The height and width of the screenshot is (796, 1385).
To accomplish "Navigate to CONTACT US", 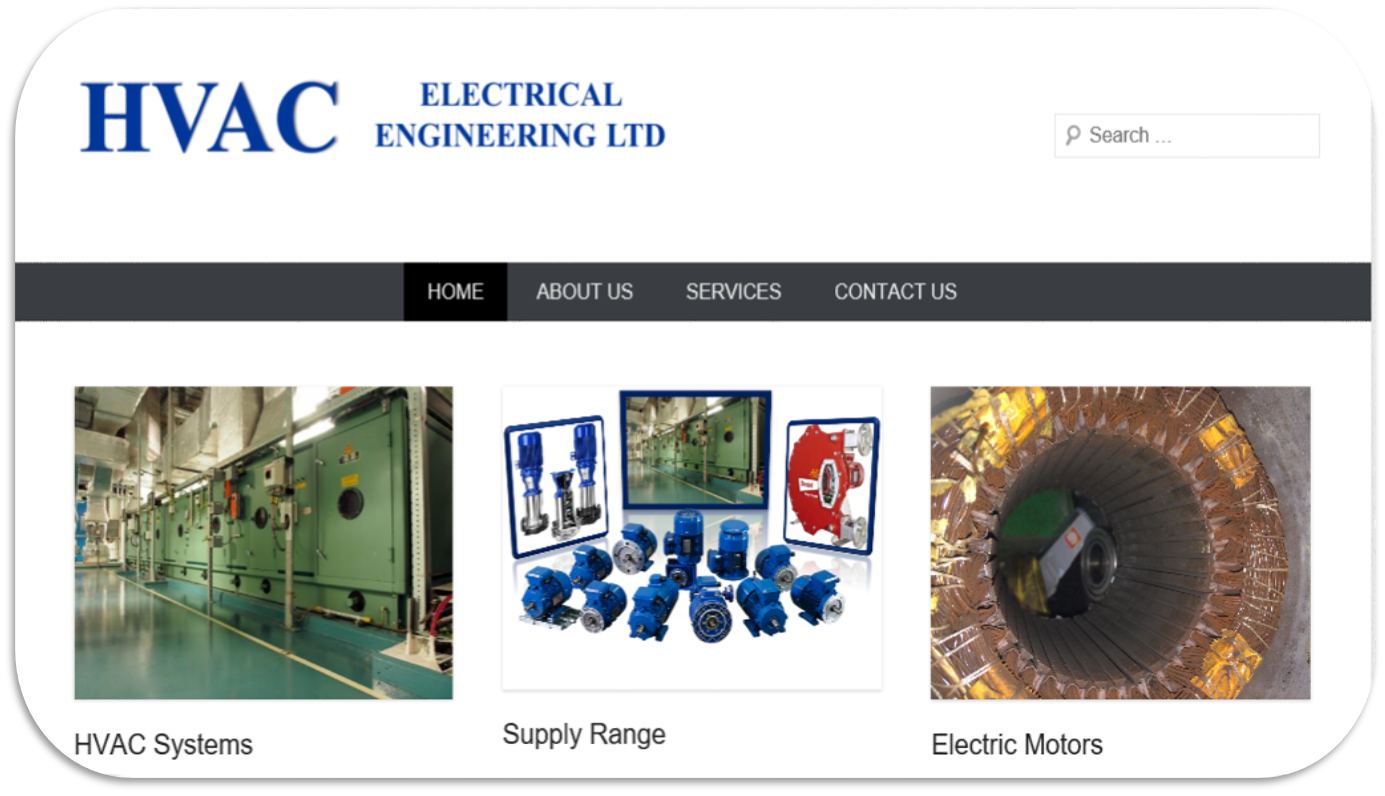I will point(895,292).
